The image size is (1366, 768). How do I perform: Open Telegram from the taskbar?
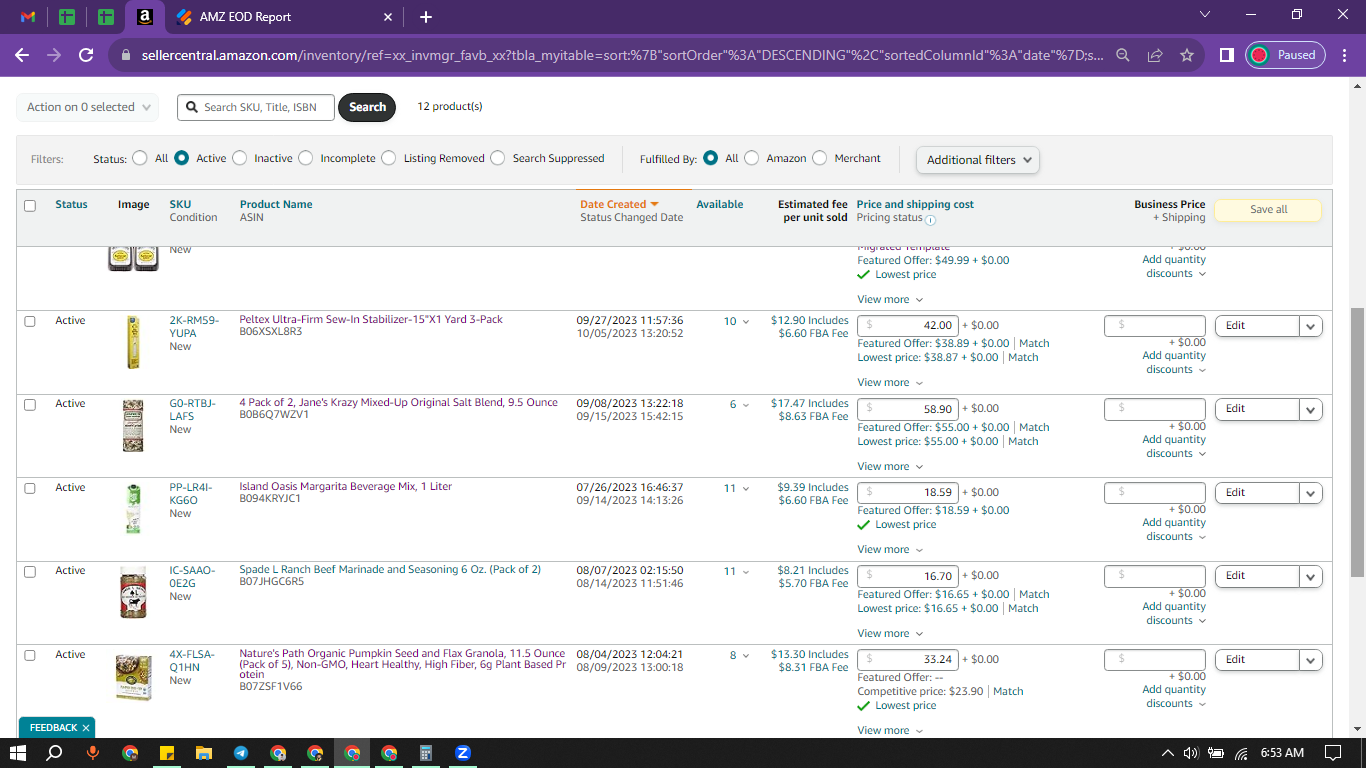pos(241,753)
